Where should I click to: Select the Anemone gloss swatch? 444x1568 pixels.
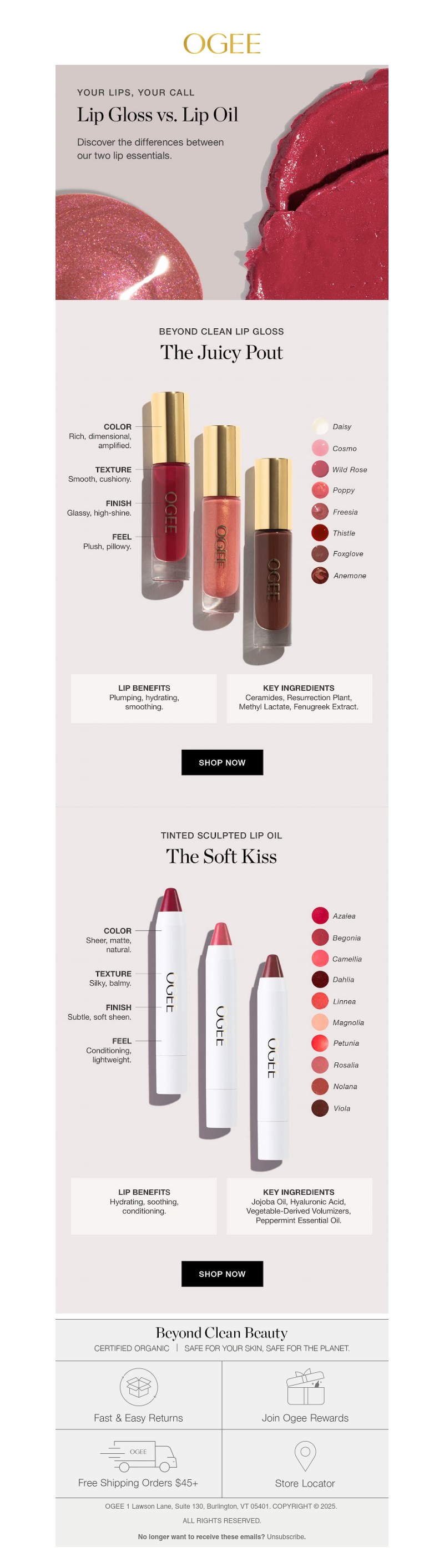[320, 575]
